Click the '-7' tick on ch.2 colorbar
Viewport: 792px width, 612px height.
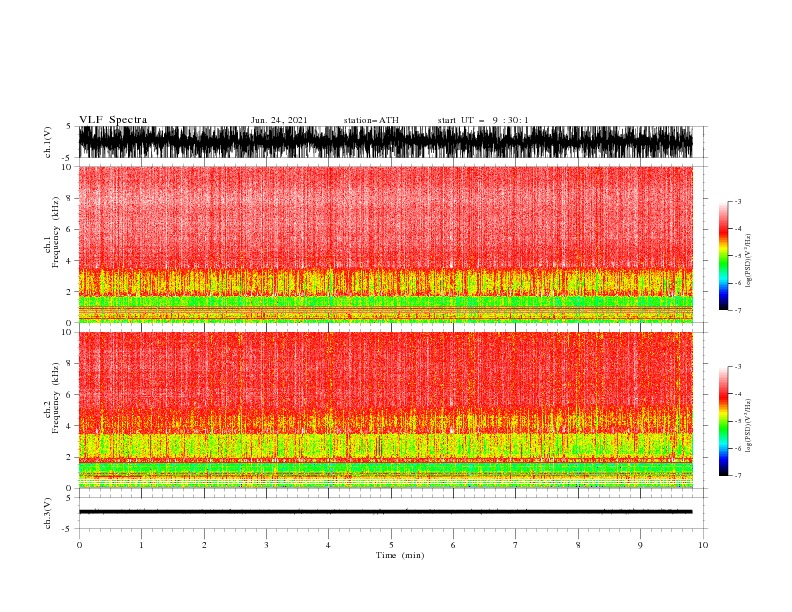click(x=737, y=475)
